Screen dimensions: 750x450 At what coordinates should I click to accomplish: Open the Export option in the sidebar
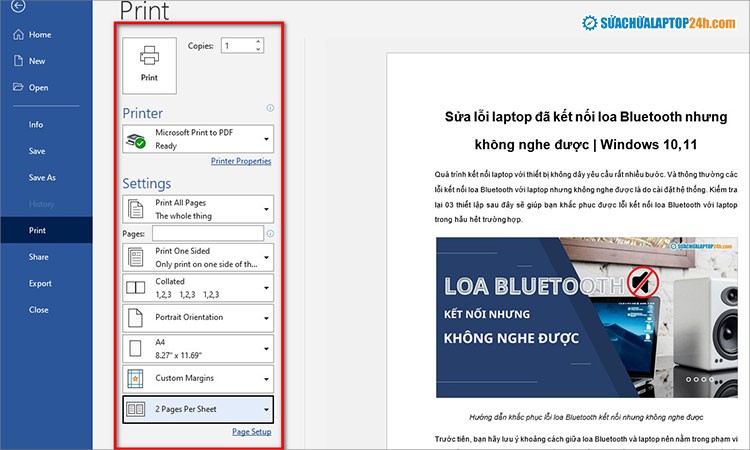tap(40, 283)
